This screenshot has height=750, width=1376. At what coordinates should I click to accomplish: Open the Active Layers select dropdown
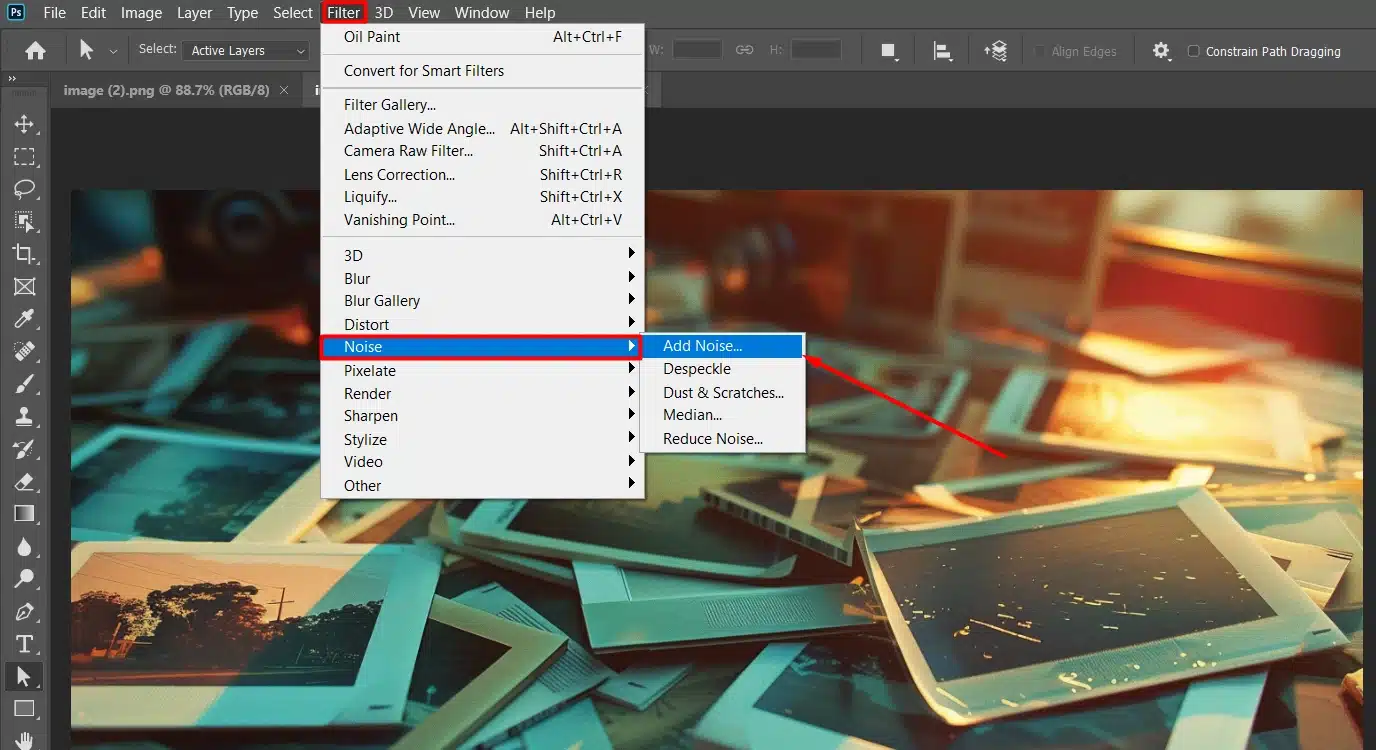click(246, 51)
